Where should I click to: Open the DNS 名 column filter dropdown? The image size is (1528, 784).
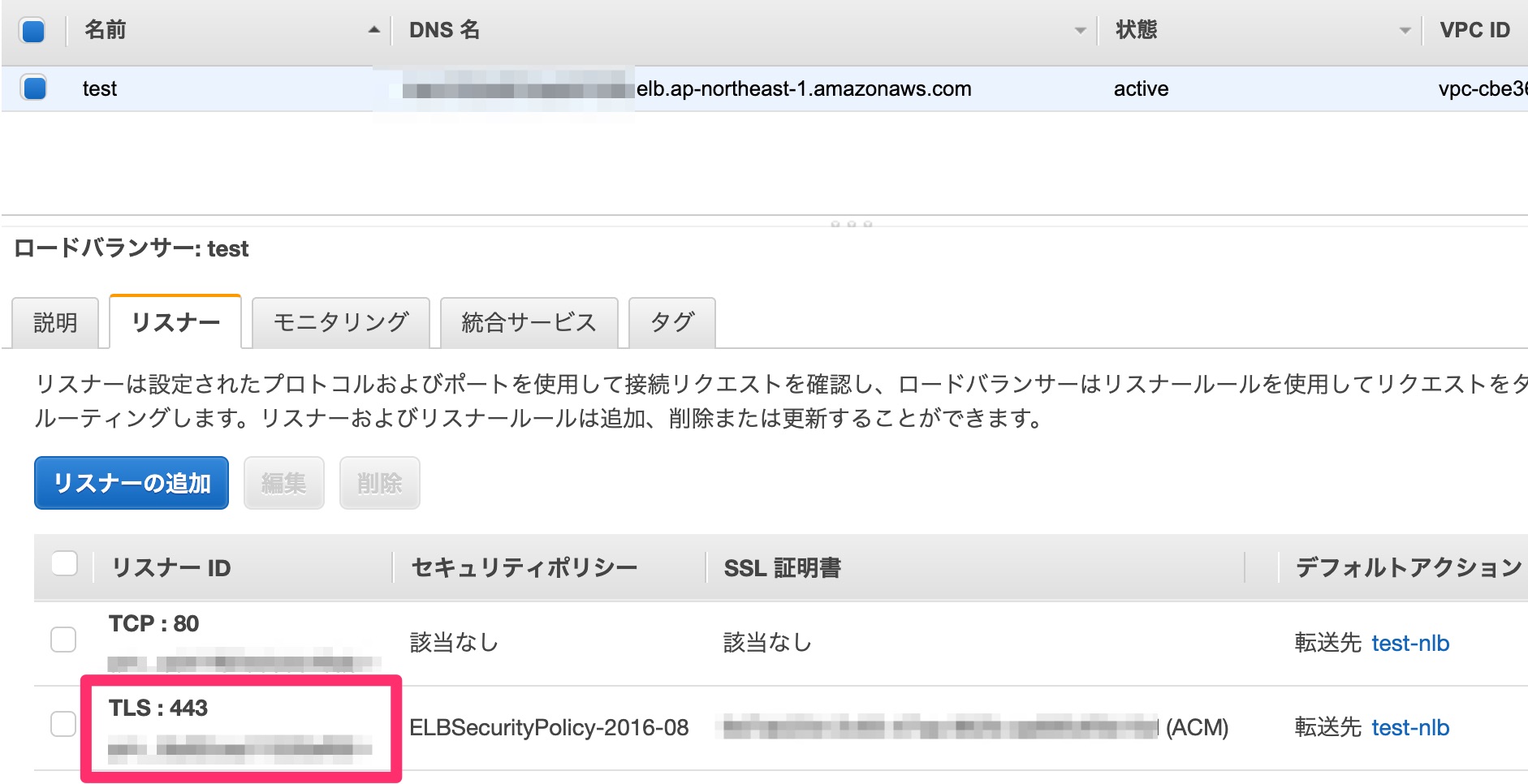(1080, 31)
